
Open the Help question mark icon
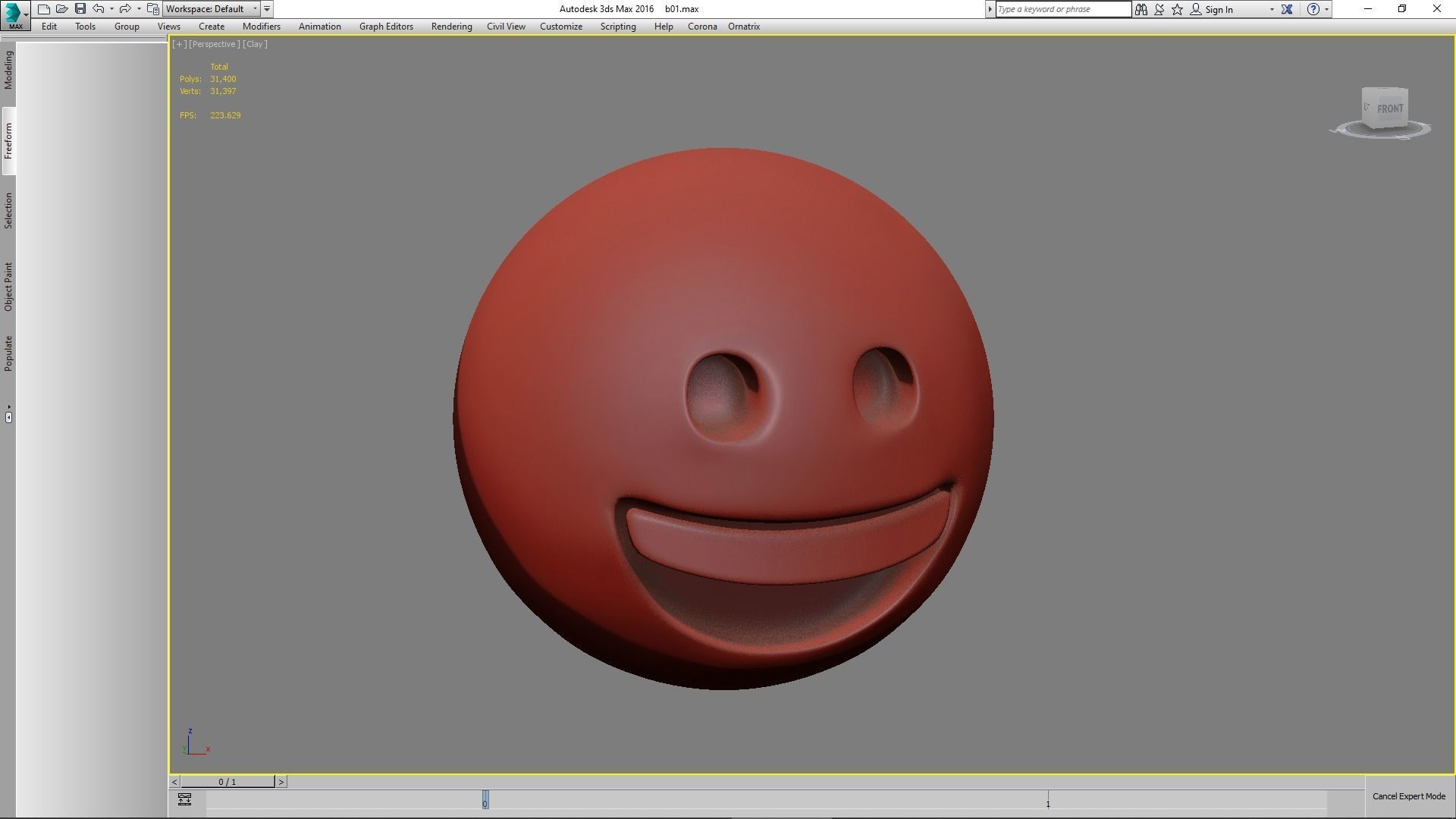tap(1313, 9)
